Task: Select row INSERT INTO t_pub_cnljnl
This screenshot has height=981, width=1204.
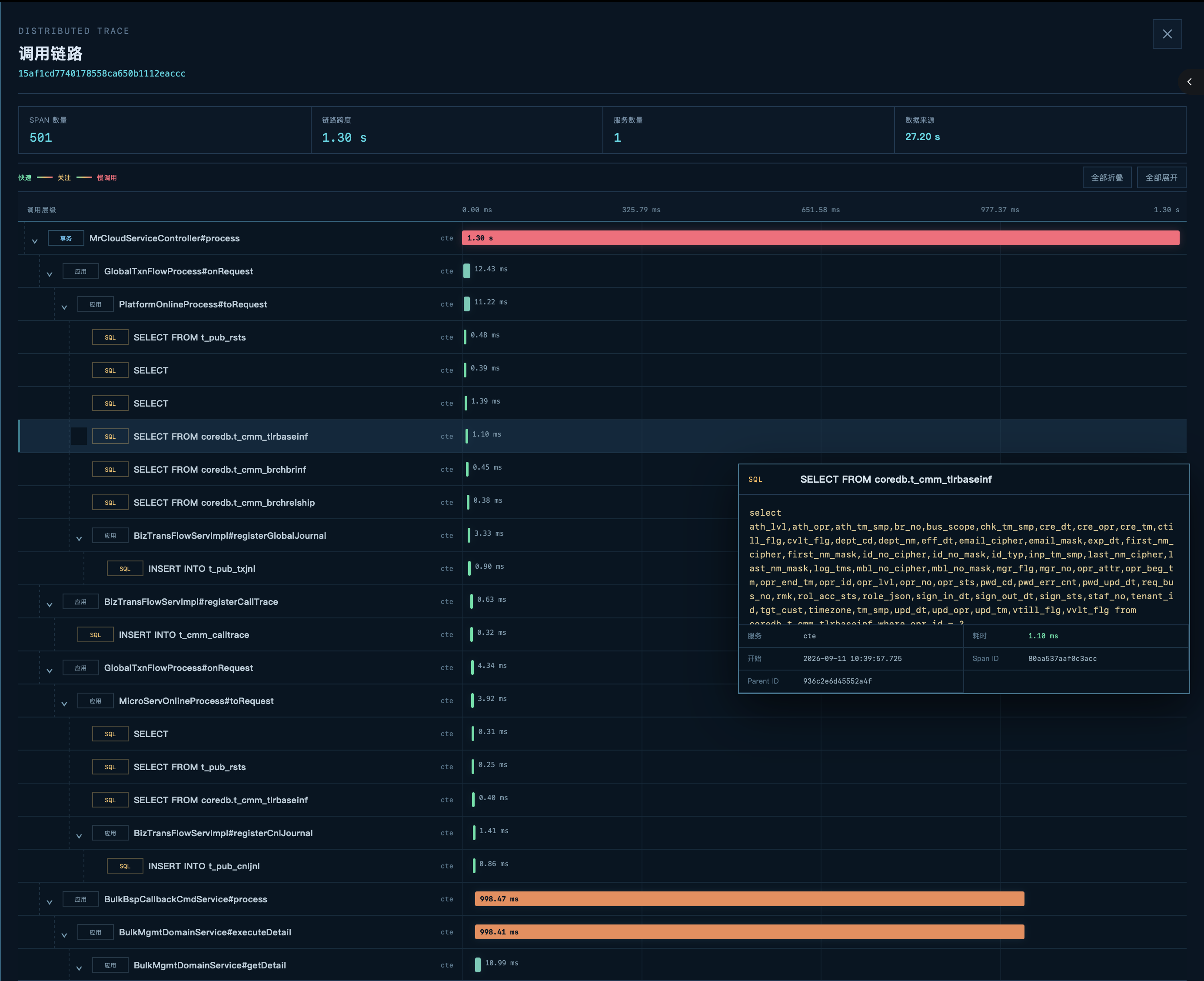Action: [602, 866]
